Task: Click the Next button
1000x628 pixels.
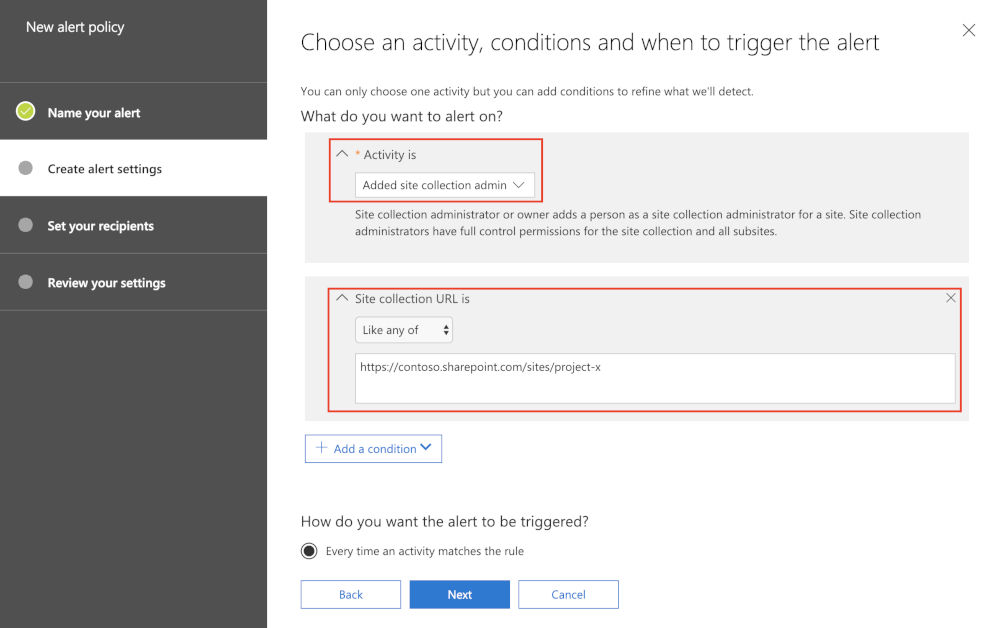Action: (460, 594)
